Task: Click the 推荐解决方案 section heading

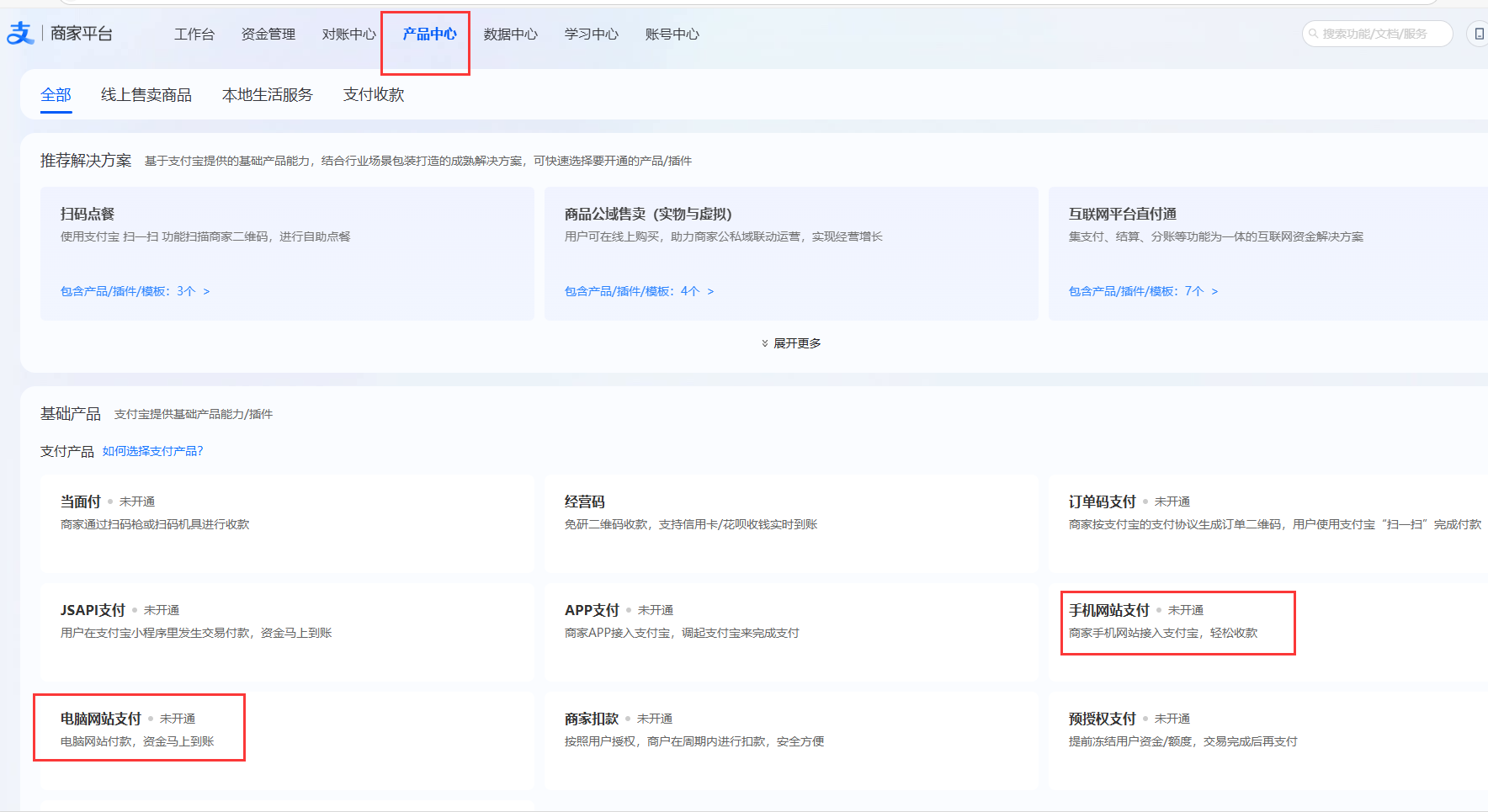Action: [86, 161]
